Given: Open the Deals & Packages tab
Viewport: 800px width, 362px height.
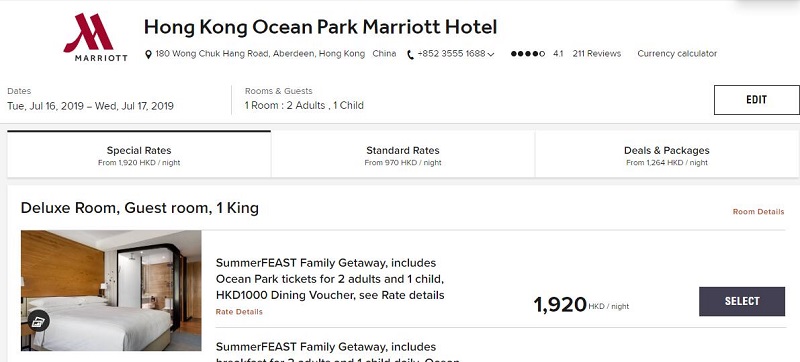Looking at the screenshot, I should pyautogui.click(x=666, y=155).
